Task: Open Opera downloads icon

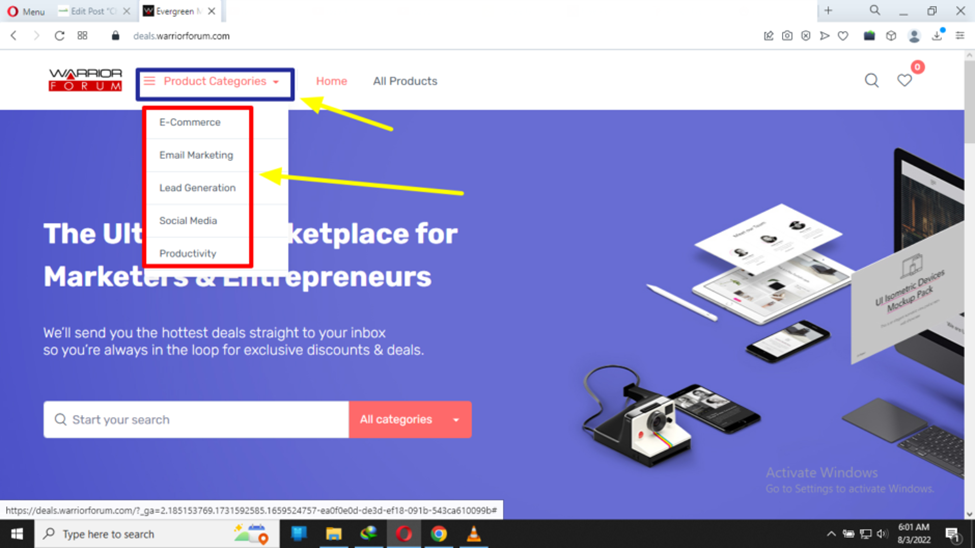Action: tap(937, 36)
